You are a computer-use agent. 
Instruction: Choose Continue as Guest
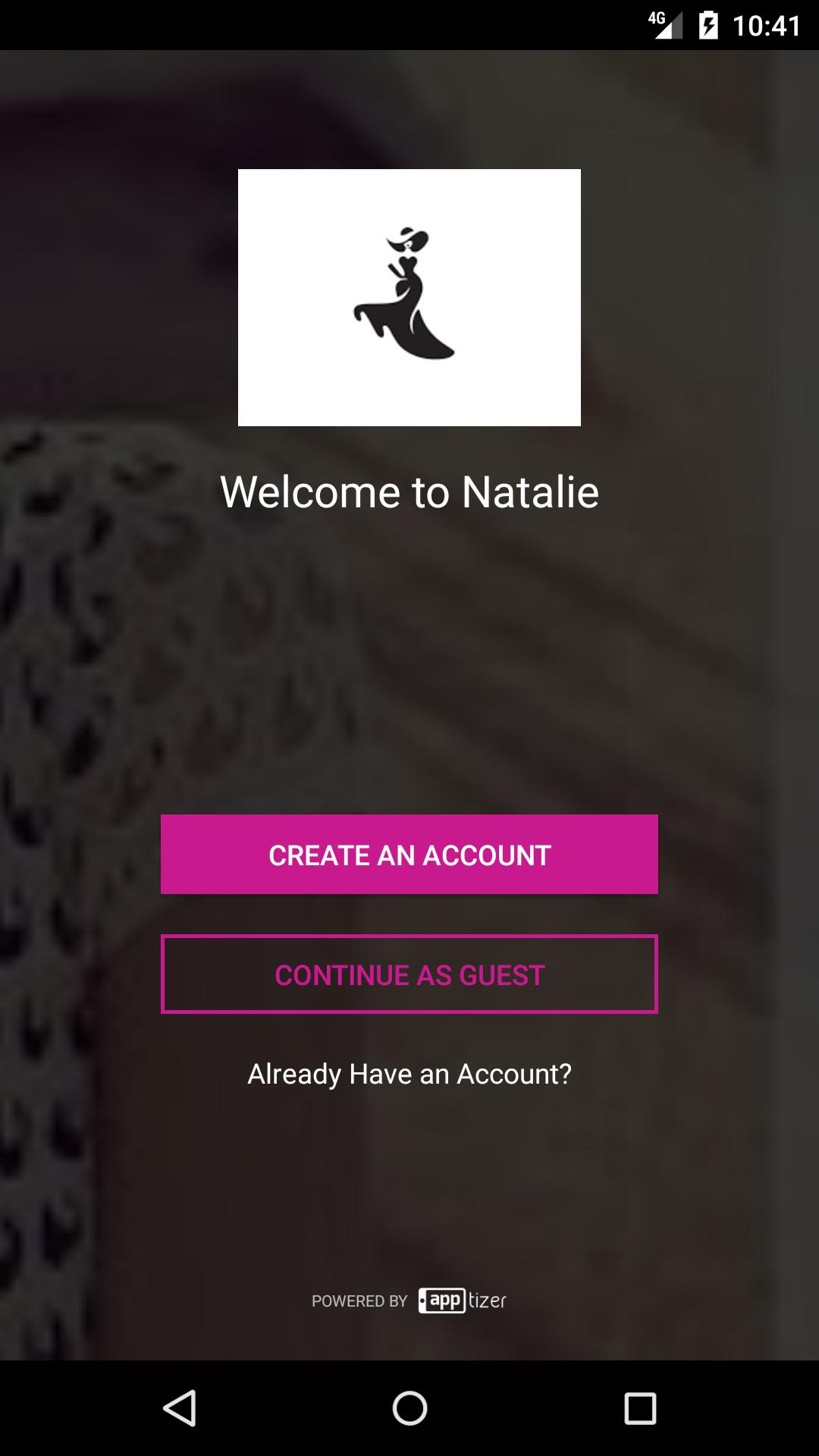[409, 974]
